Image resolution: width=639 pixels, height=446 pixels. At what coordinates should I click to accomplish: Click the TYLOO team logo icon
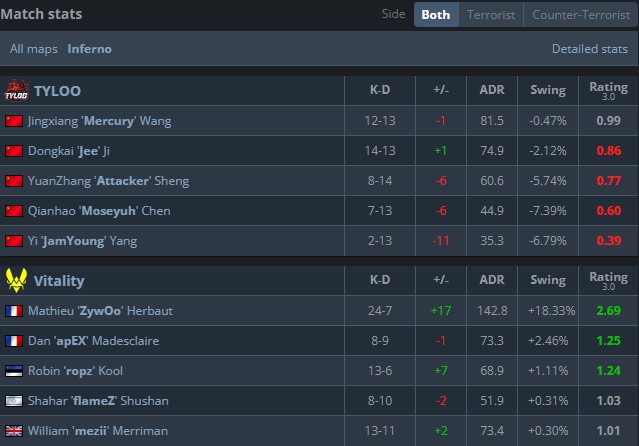coord(15,90)
